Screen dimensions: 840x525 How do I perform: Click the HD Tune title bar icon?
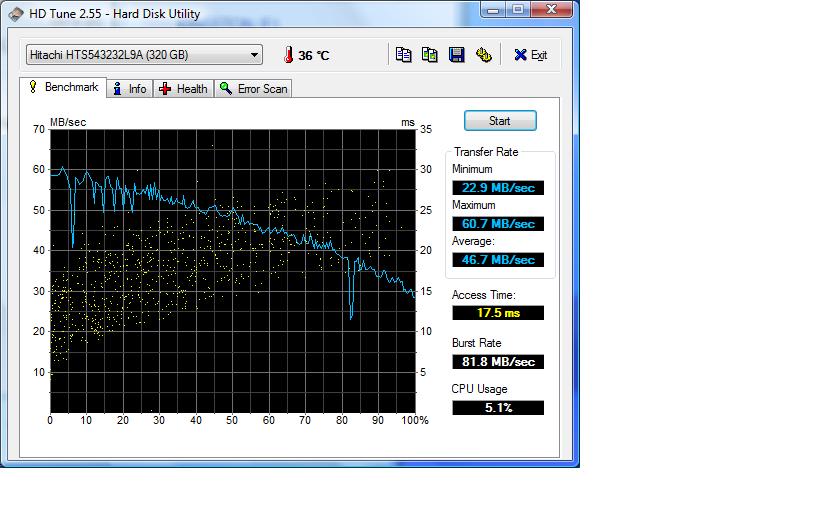[16, 14]
